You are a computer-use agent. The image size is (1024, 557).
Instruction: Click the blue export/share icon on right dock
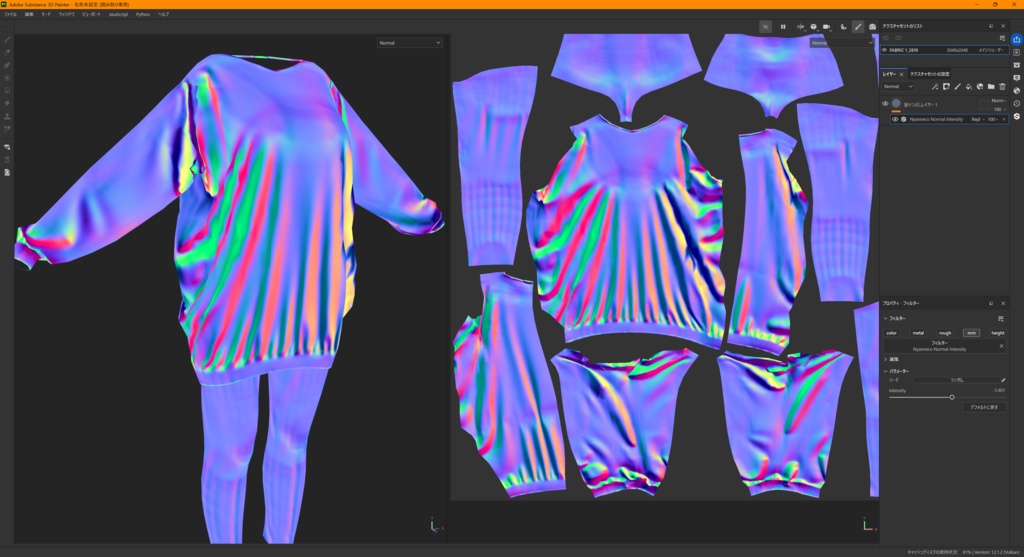coord(1017,39)
